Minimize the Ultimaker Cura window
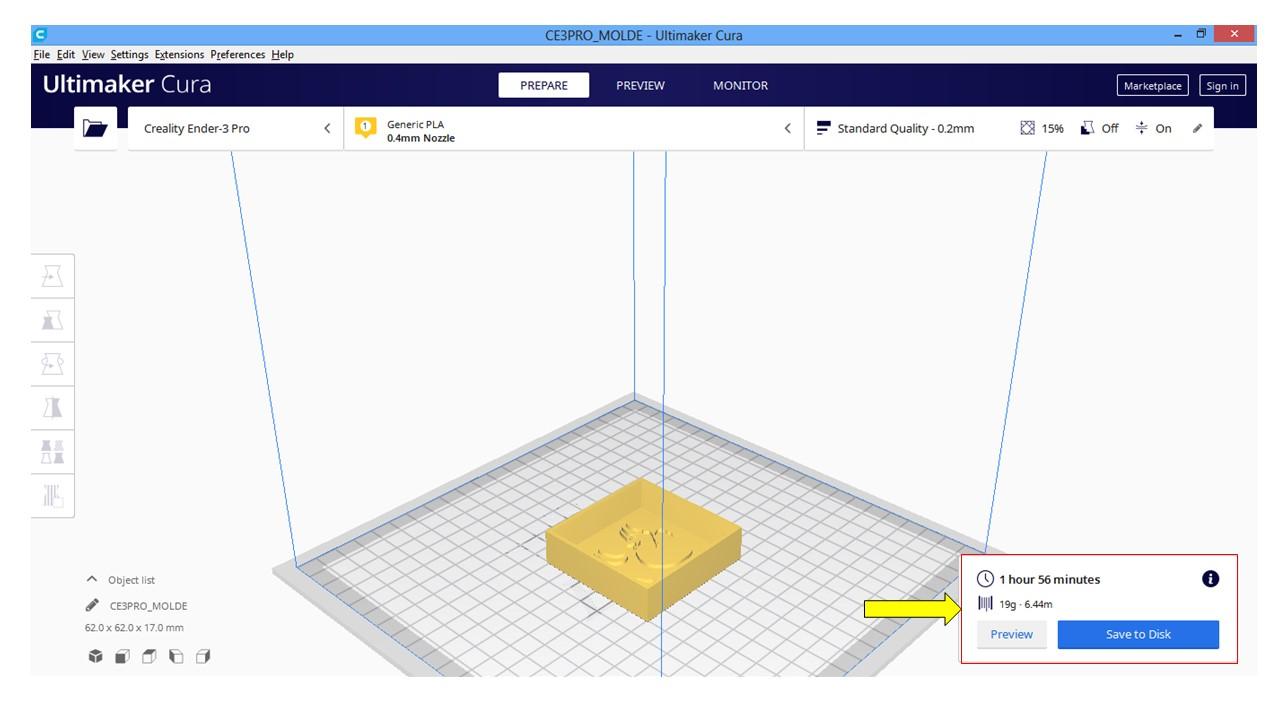 click(1177, 35)
